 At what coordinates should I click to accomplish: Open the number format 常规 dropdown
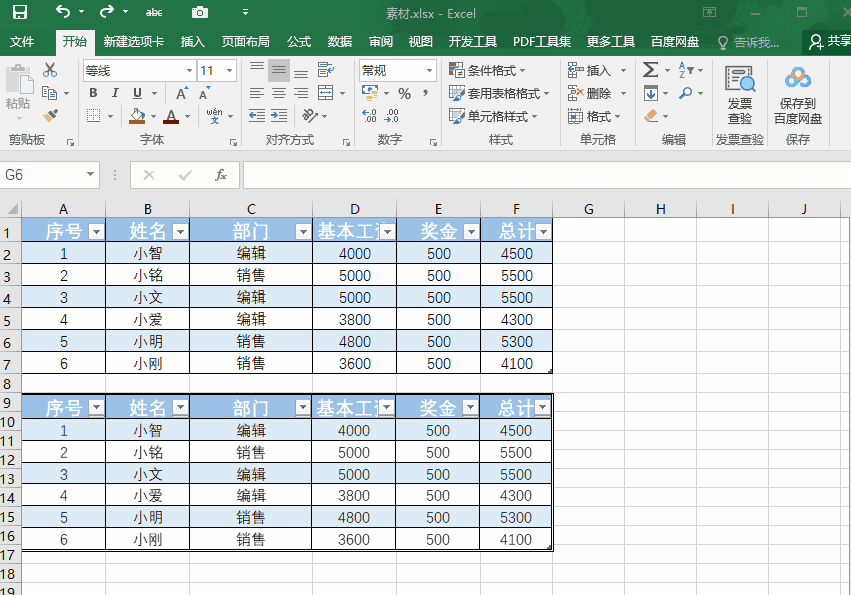point(429,71)
